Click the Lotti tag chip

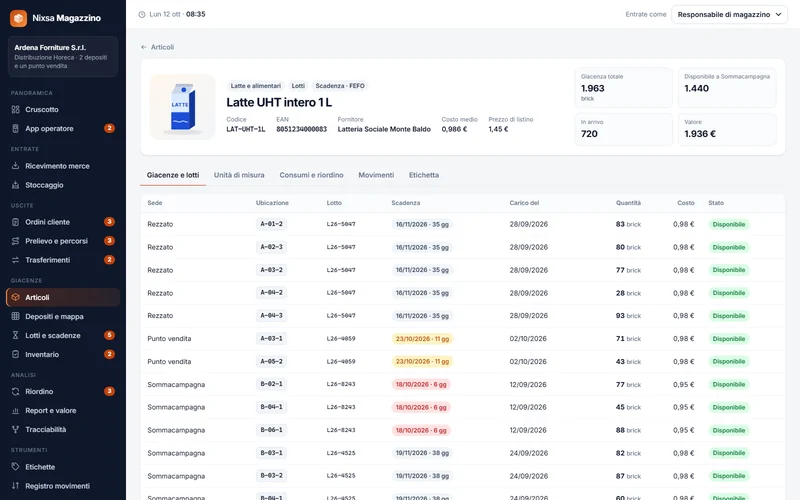(298, 86)
